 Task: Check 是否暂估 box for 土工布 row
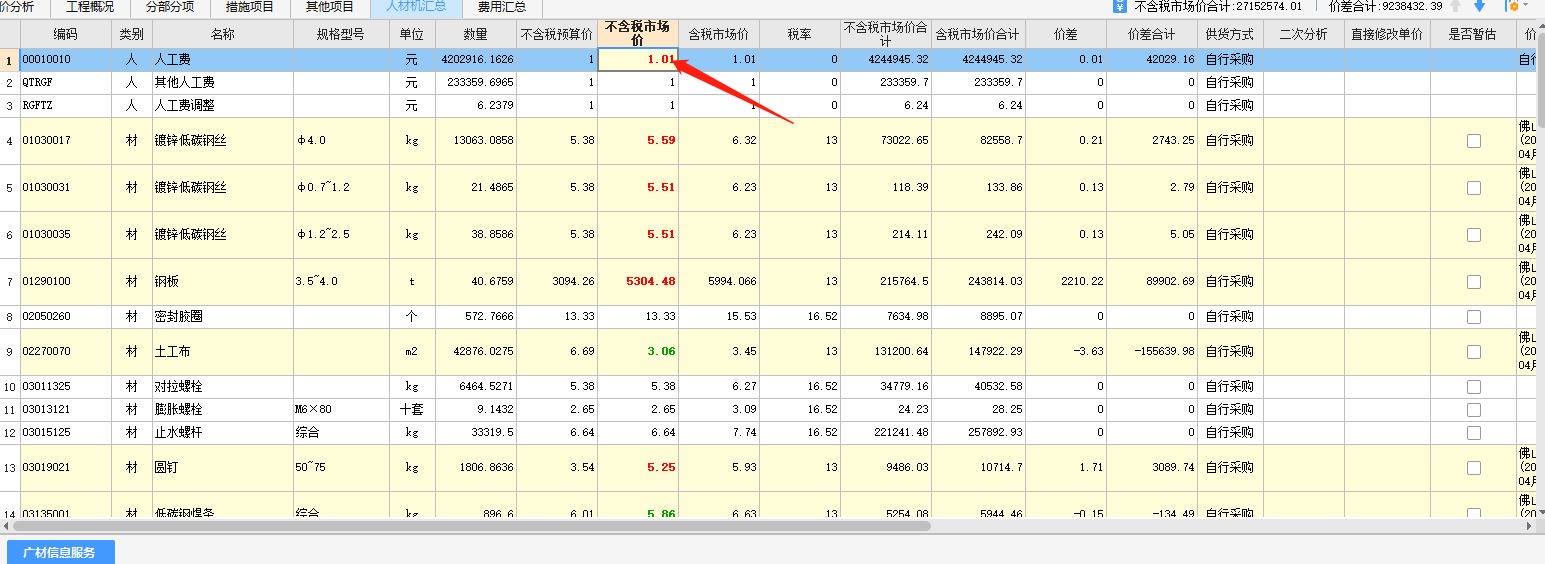tap(1473, 352)
